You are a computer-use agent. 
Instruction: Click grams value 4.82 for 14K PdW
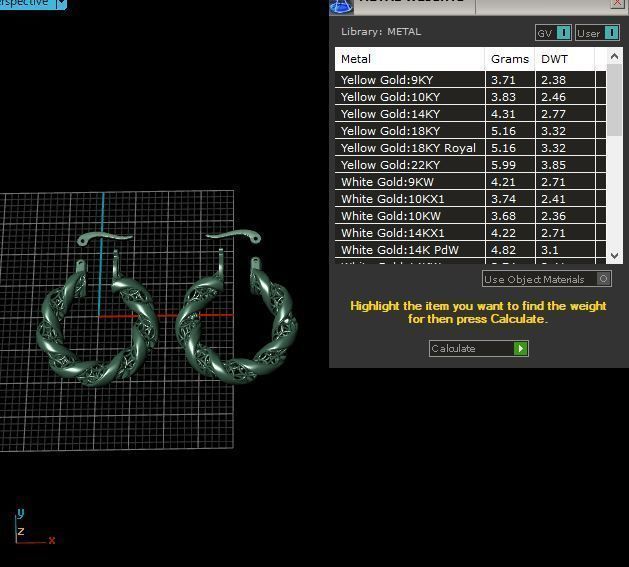(x=503, y=250)
